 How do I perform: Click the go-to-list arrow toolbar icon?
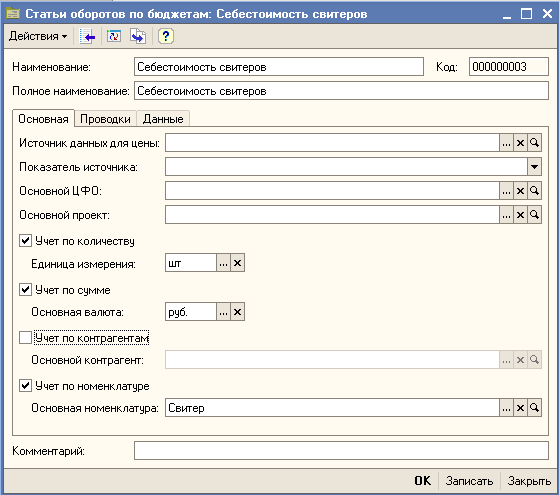[87, 36]
